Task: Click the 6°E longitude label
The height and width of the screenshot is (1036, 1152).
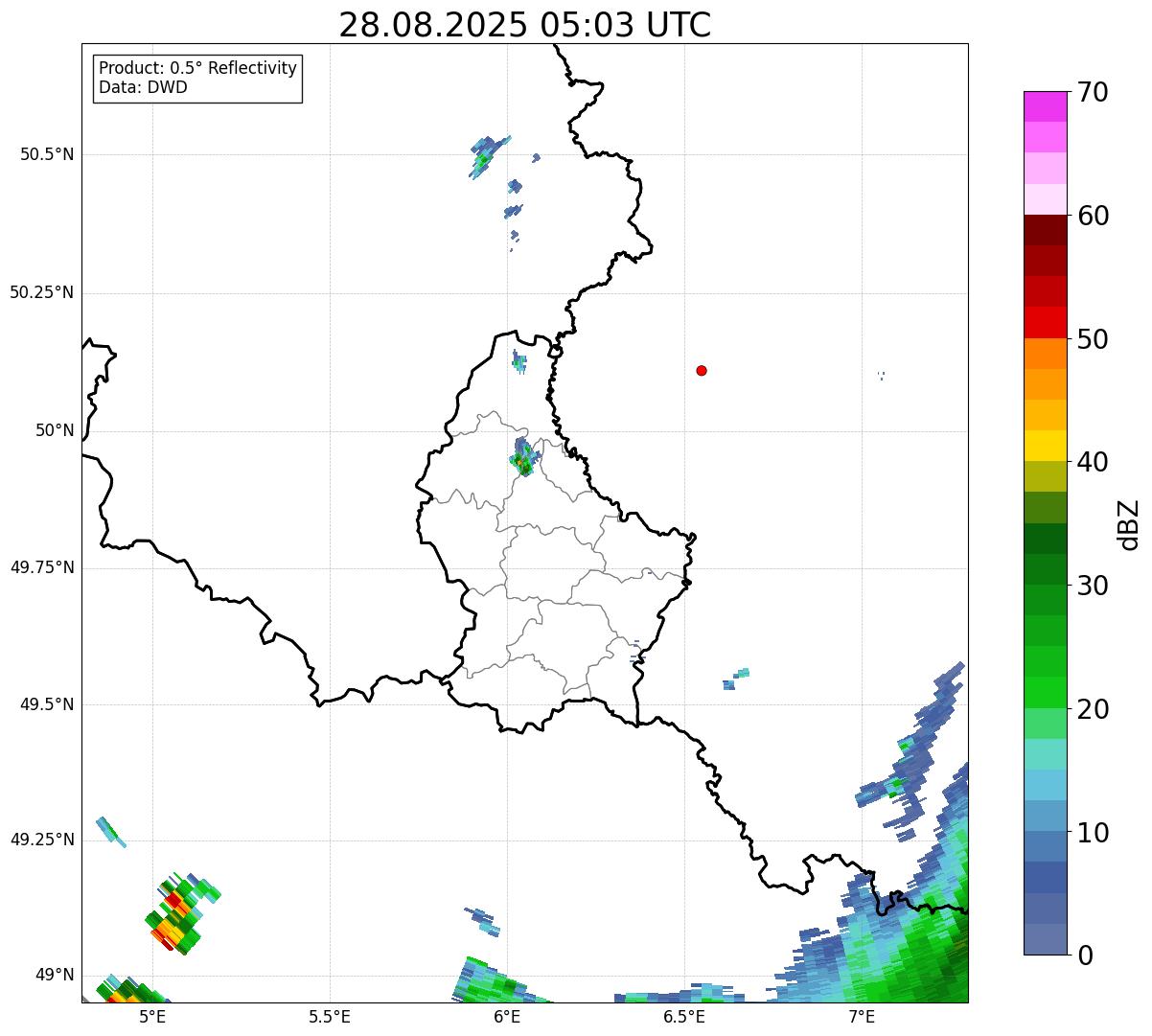Action: pos(507,1017)
